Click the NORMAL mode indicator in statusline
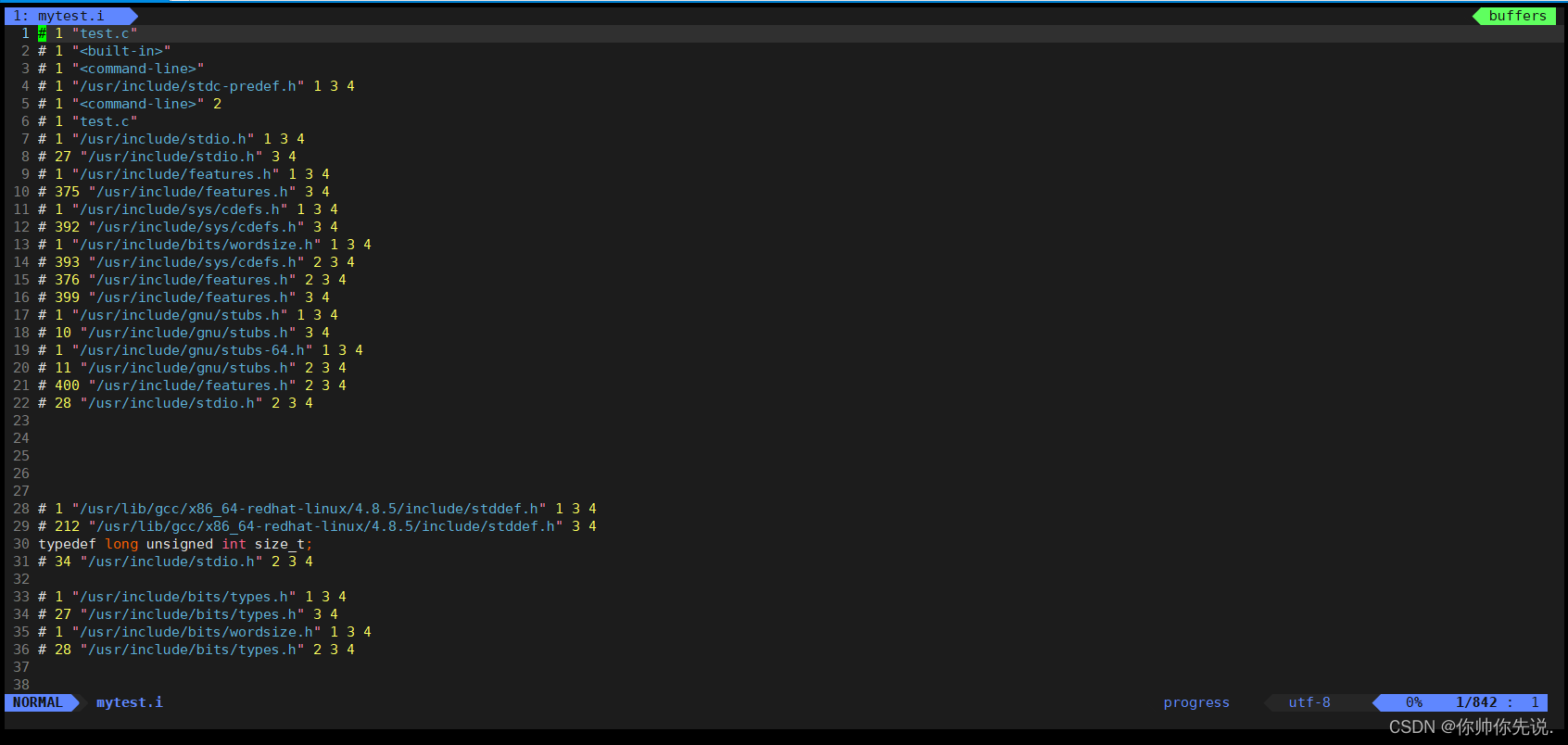Viewport: 1568px width, 745px height. (38, 702)
